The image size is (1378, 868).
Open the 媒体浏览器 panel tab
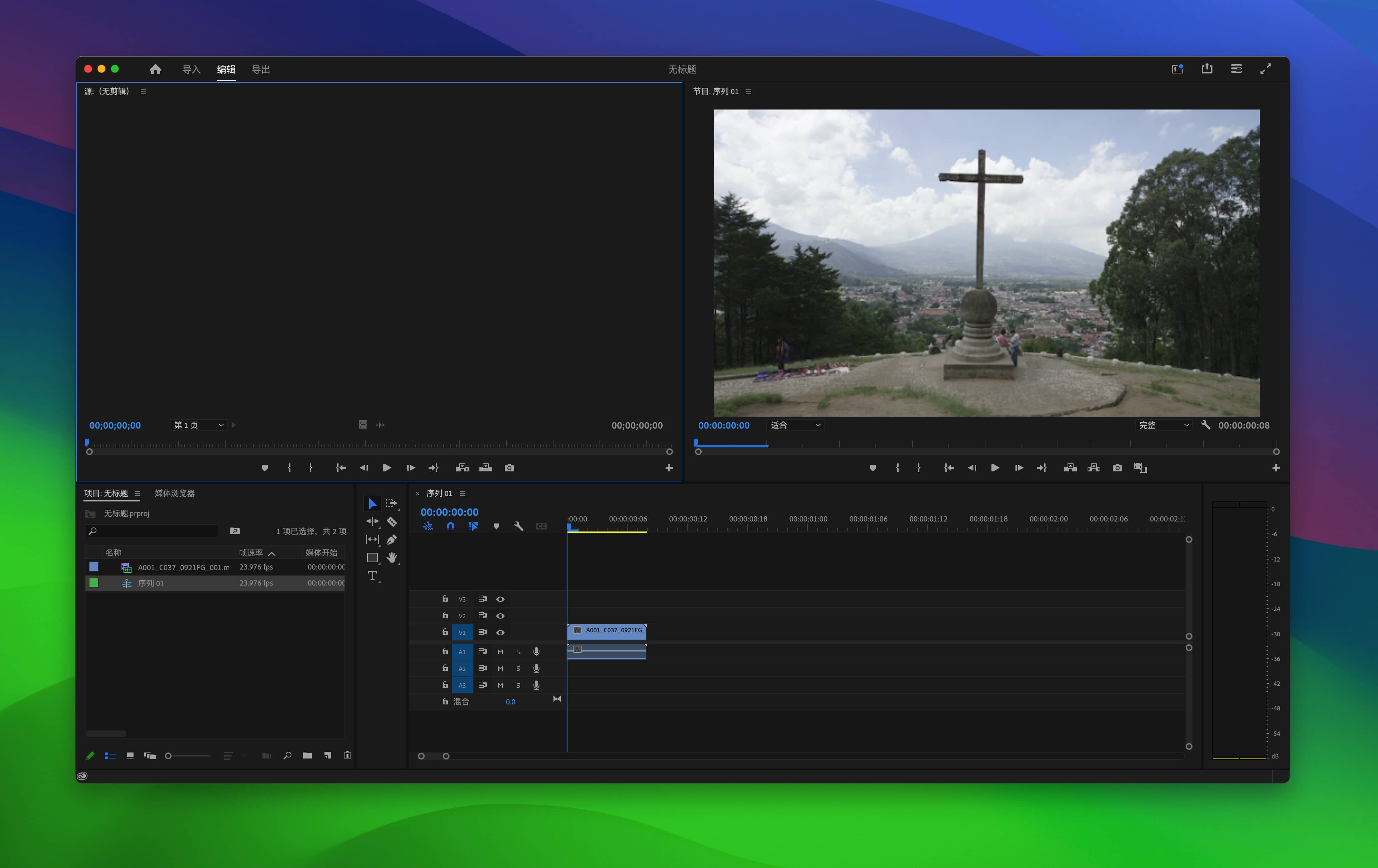(175, 493)
